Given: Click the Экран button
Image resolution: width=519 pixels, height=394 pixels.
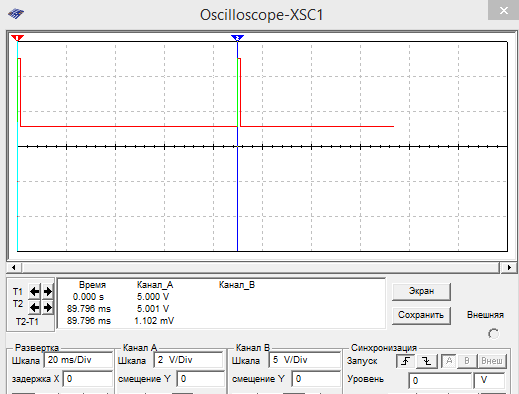Looking at the screenshot, I should (x=421, y=291).
